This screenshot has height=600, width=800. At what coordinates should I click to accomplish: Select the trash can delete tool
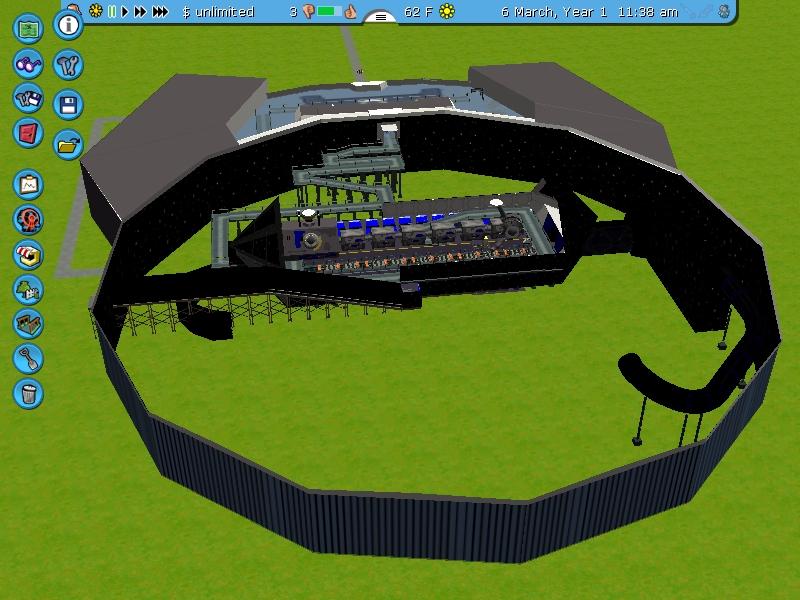pos(28,393)
